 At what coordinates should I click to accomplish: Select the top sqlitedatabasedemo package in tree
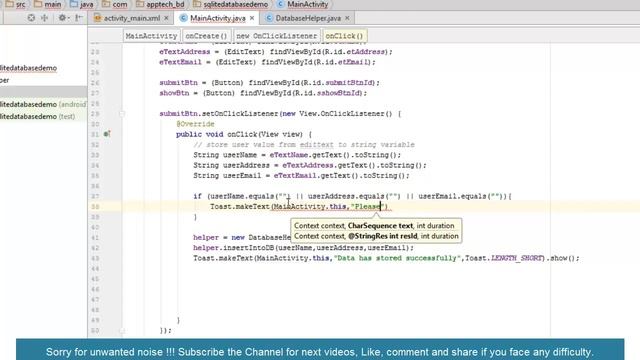[29, 68]
